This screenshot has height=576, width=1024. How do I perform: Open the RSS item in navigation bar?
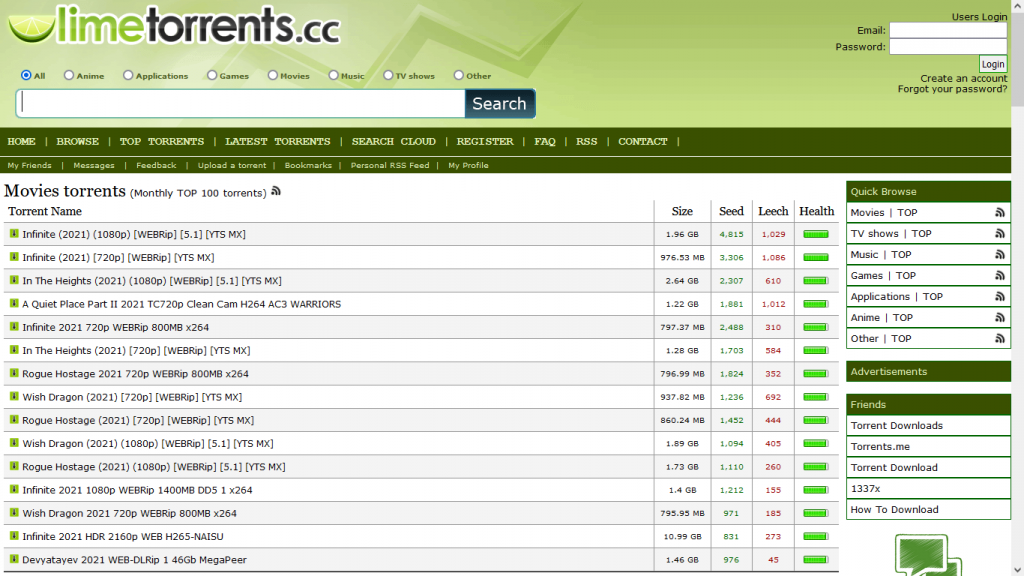[x=586, y=142]
